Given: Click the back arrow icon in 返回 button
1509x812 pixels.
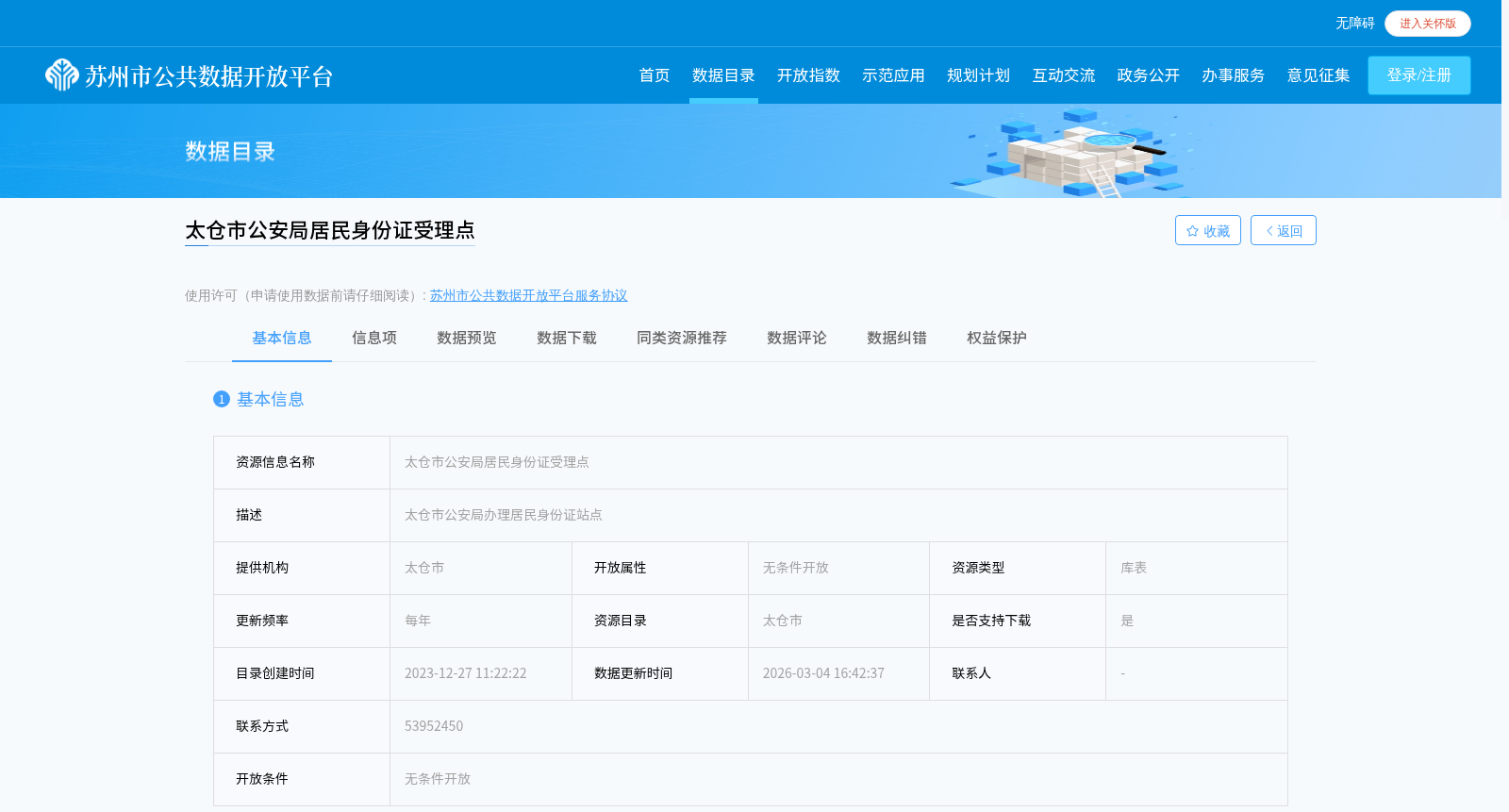Looking at the screenshot, I should click(x=1269, y=231).
